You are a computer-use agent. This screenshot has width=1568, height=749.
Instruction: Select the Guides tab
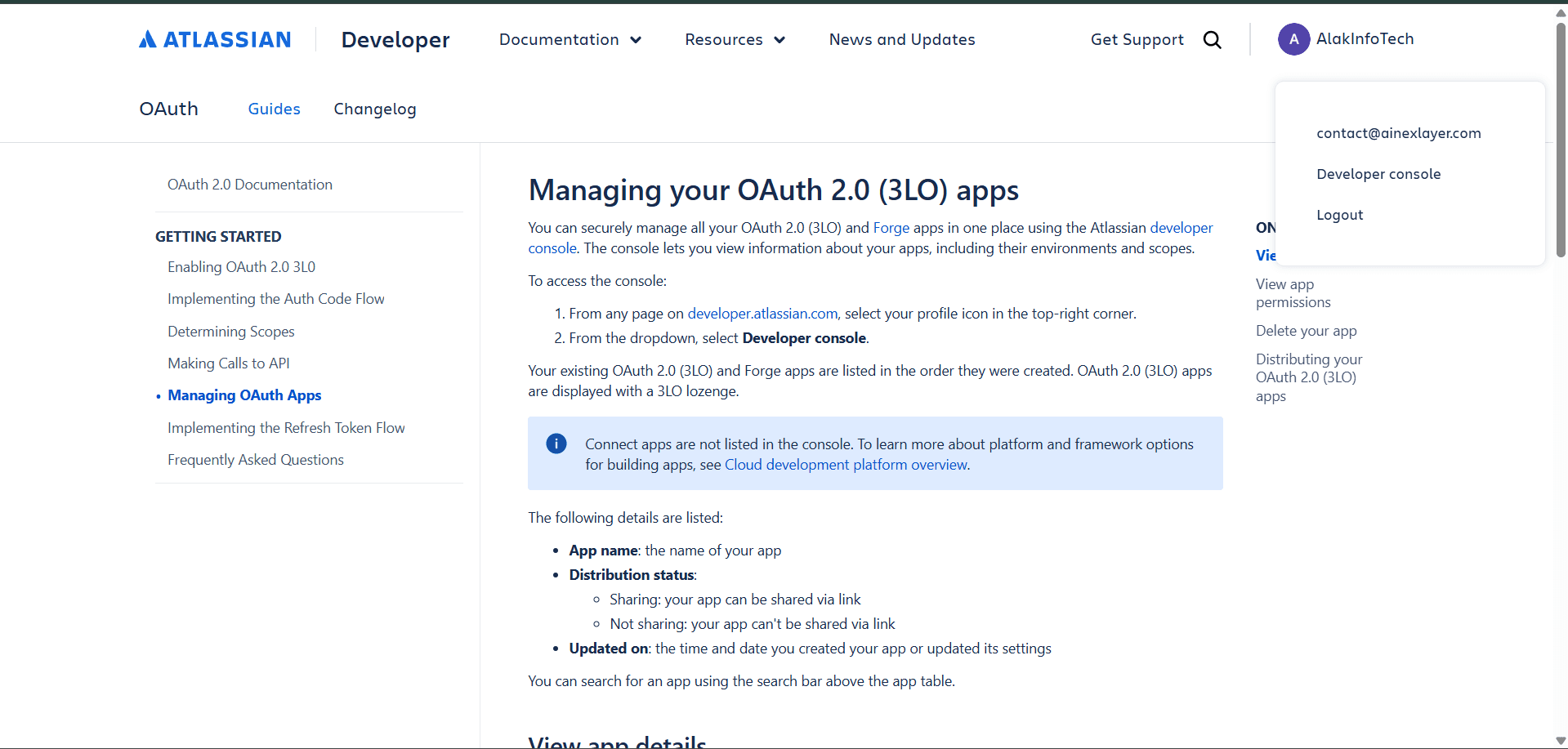[x=274, y=109]
